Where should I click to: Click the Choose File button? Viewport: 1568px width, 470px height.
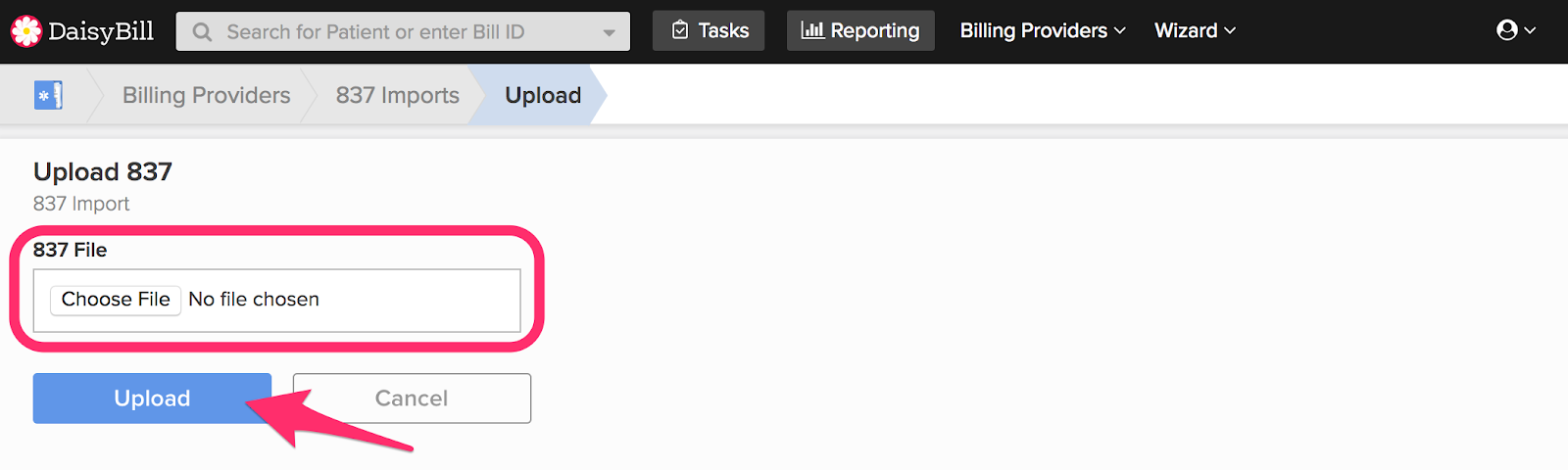tap(116, 300)
